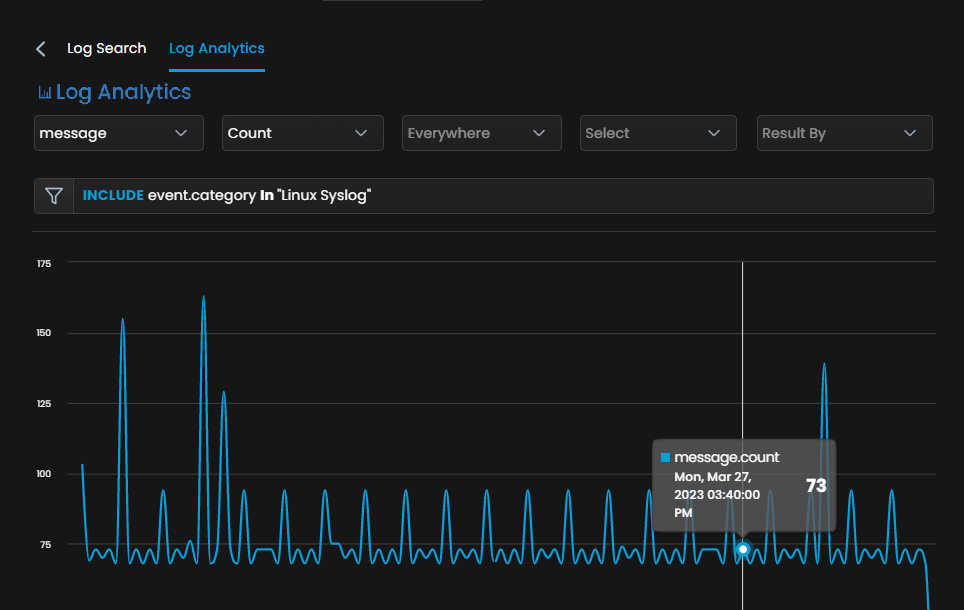Go back using the left chevron arrow
The height and width of the screenshot is (610, 964).
pos(41,49)
